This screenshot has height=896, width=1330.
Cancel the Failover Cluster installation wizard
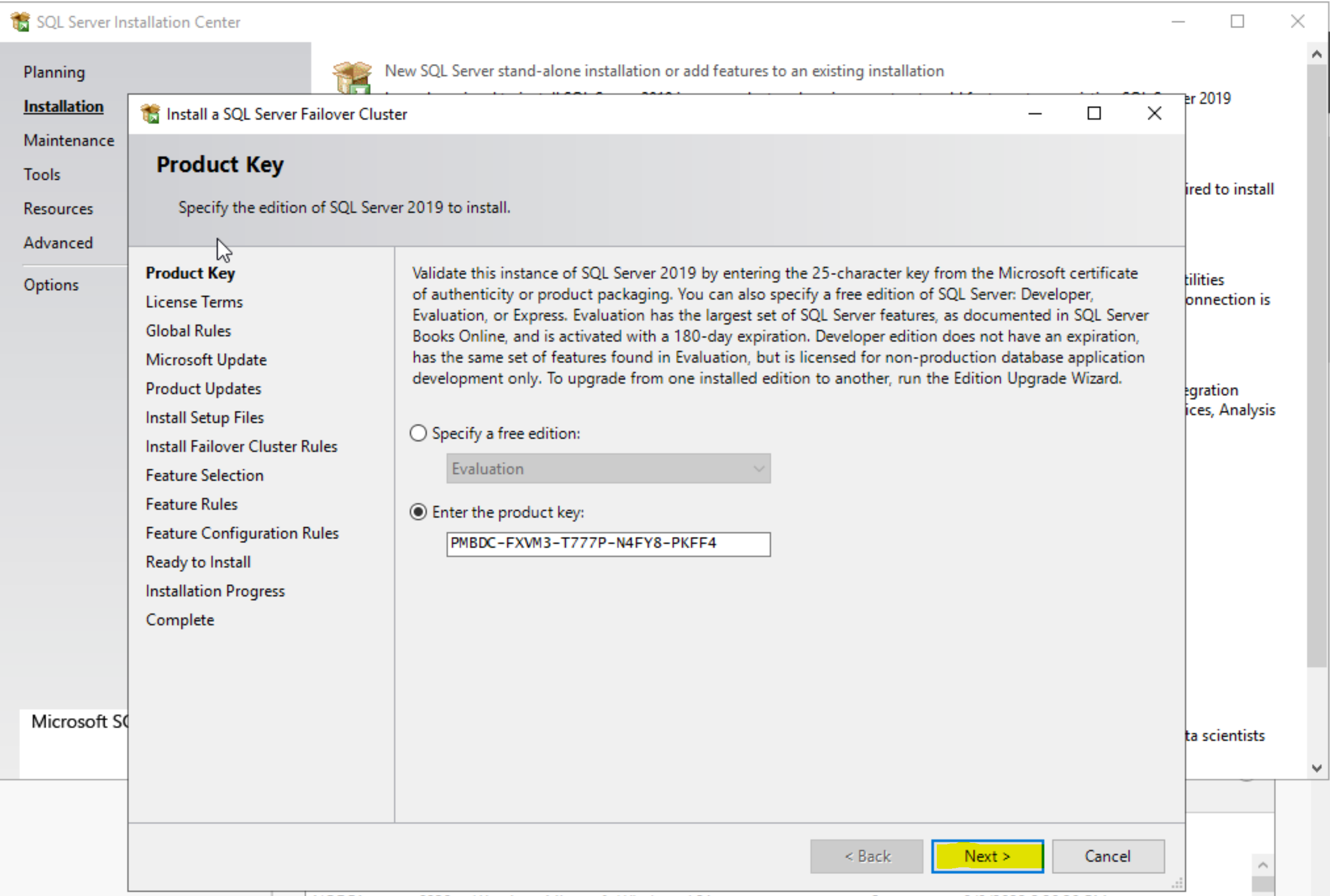[1108, 856]
